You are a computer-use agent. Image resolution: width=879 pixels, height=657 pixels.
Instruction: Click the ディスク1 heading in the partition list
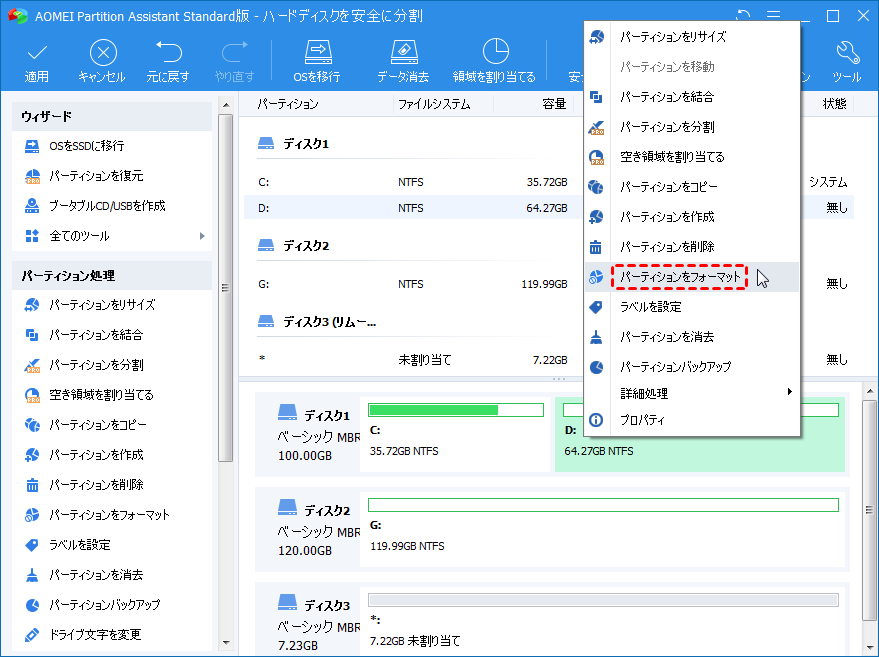click(306, 144)
